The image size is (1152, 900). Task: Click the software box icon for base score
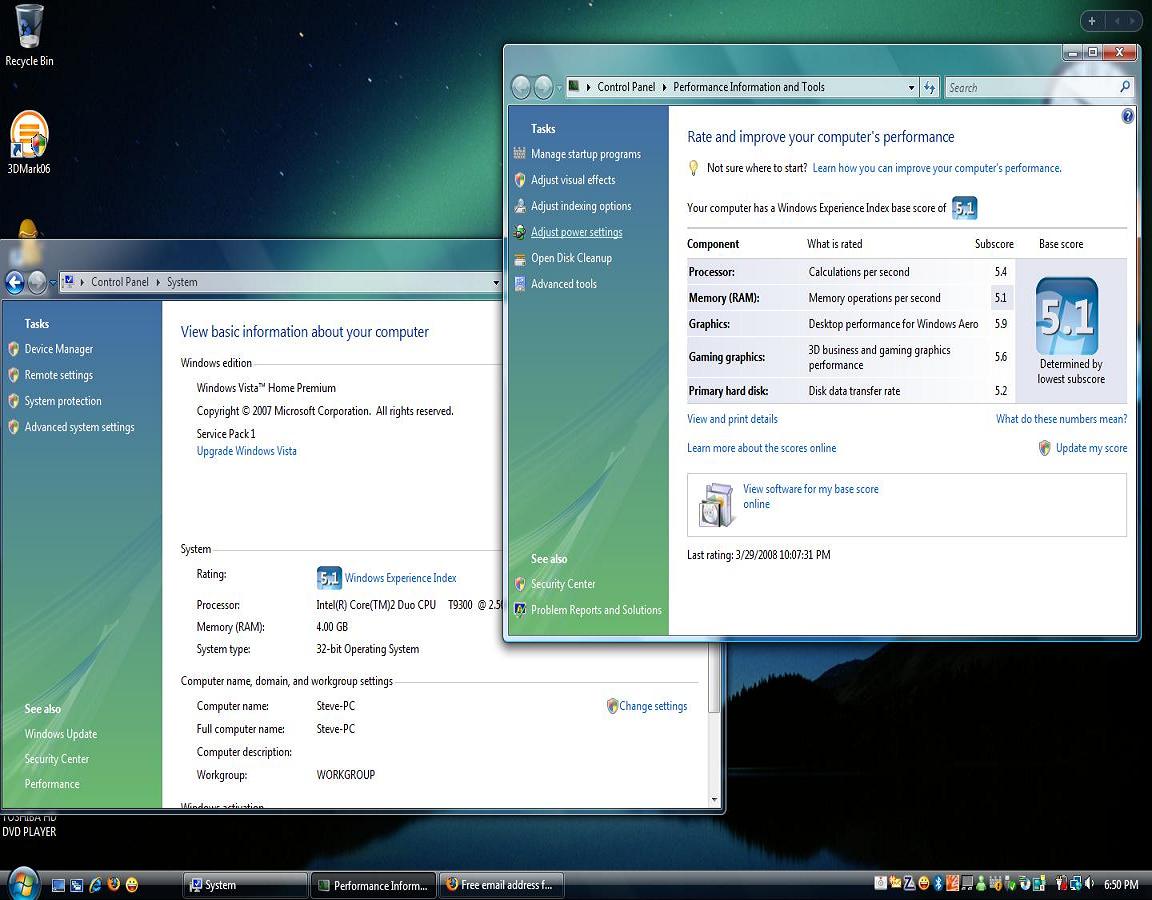click(x=716, y=505)
